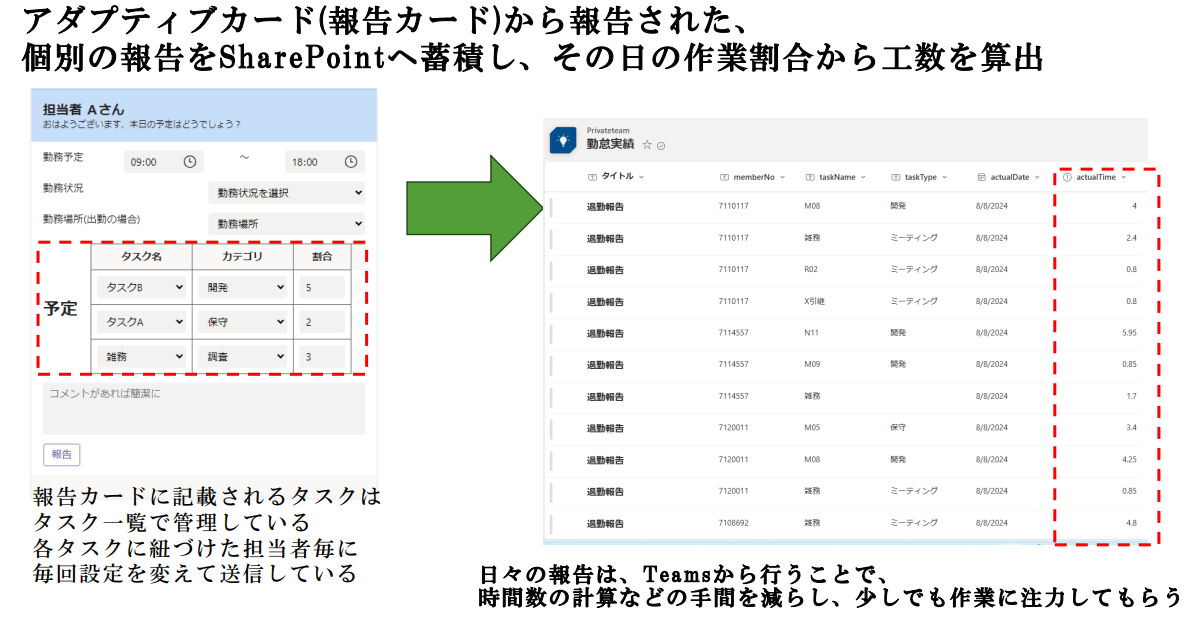The image size is (1194, 619).
Task: Click the actualDate cell in the M05 row
Action: click(991, 428)
